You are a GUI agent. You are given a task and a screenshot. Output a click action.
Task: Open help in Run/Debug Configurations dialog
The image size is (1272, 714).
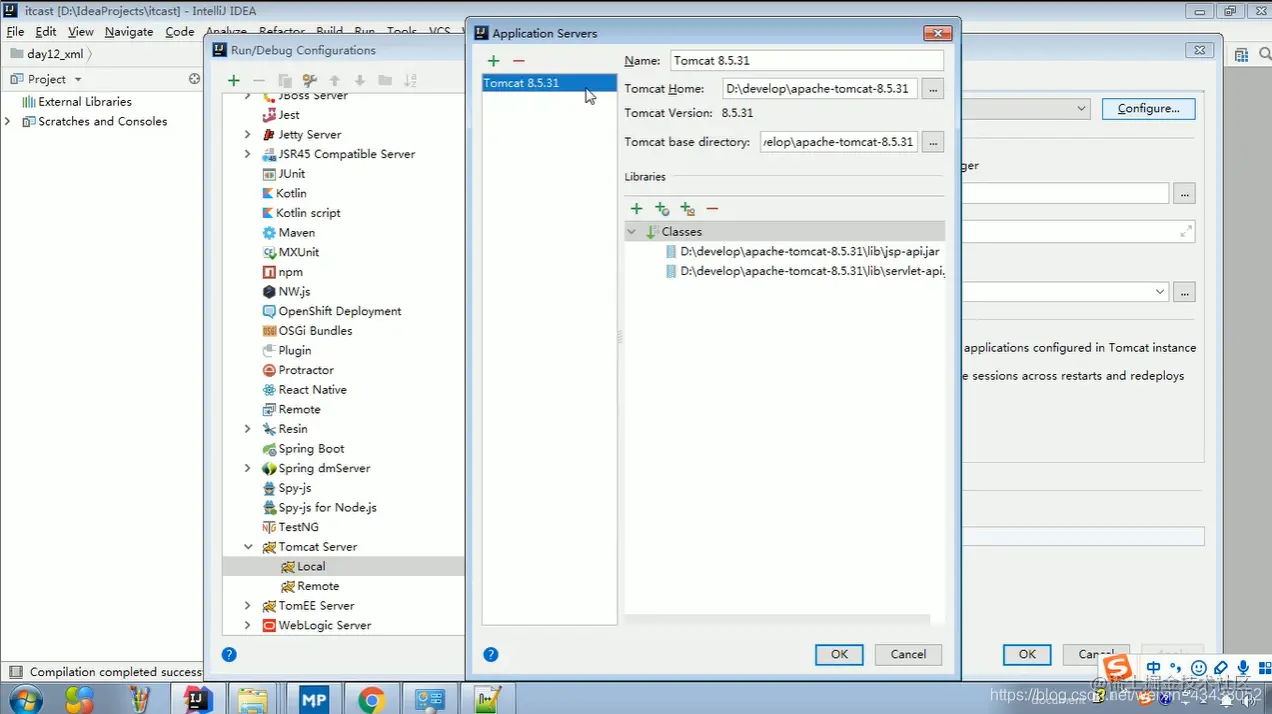click(229, 655)
